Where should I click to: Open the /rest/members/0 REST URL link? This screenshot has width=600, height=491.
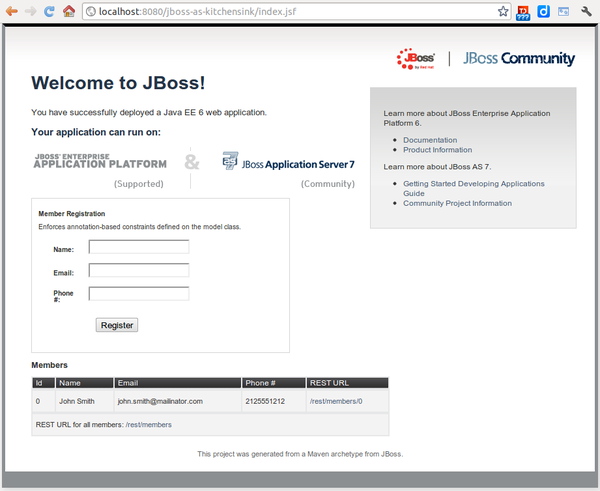pos(336,401)
